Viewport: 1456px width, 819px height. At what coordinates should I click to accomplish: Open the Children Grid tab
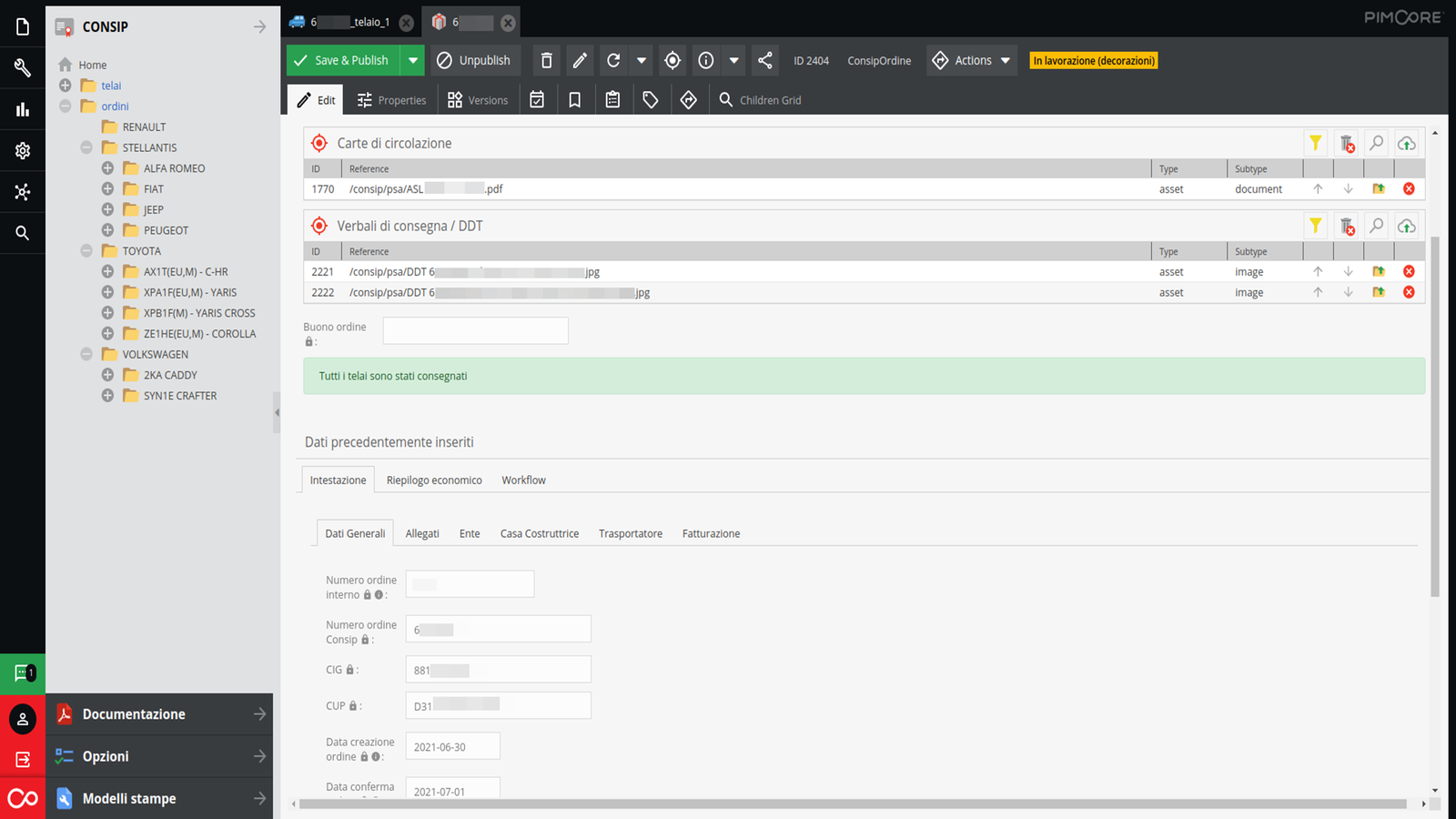tap(760, 100)
